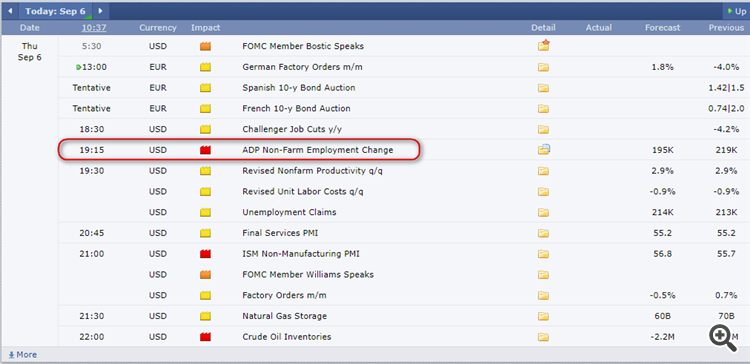Open detail folder for German Factory Orders m/m
Image resolution: width=750 pixels, height=364 pixels.
(543, 67)
